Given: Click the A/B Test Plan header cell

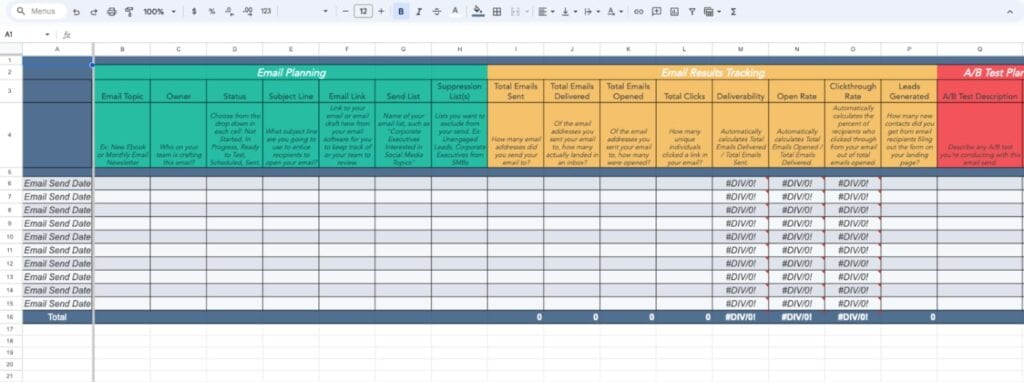Looking at the screenshot, I should point(980,72).
